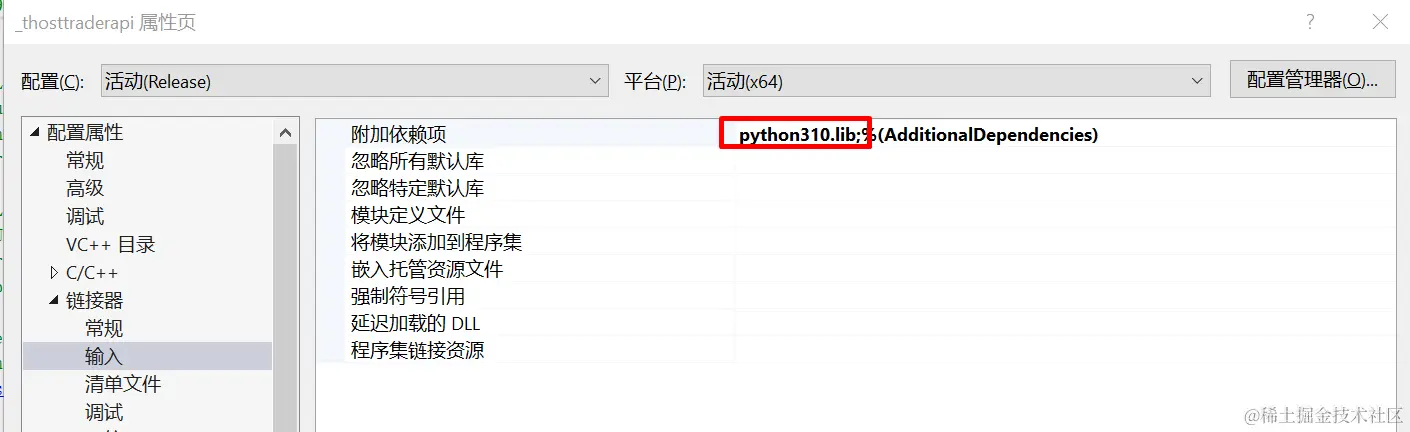
Task: Select VC++ 目录 in the tree
Action: pyautogui.click(x=111, y=245)
